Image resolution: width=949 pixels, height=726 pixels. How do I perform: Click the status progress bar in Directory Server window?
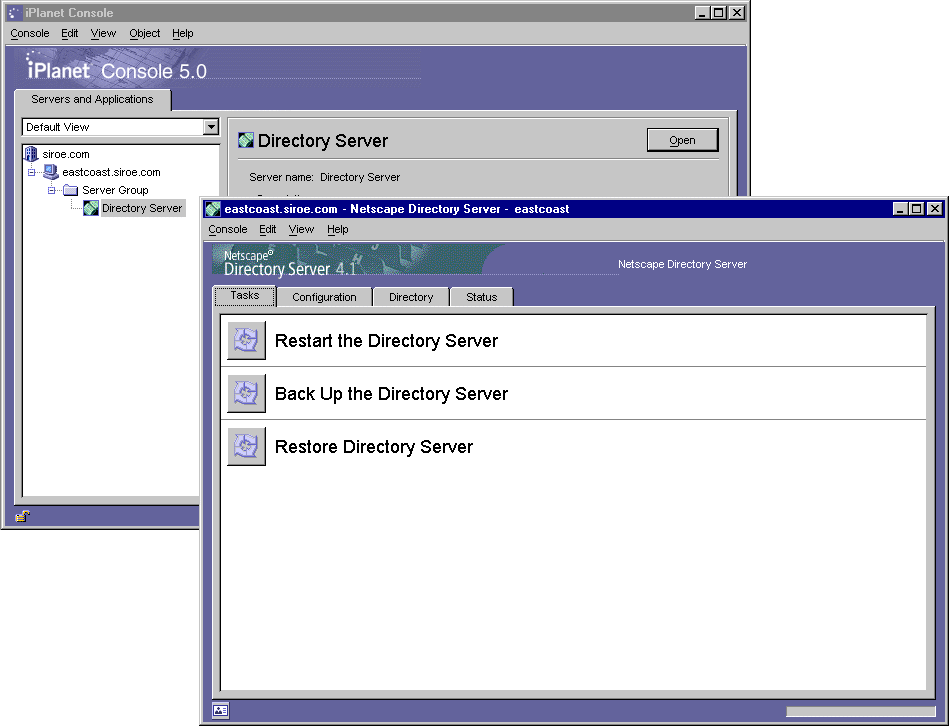(861, 711)
